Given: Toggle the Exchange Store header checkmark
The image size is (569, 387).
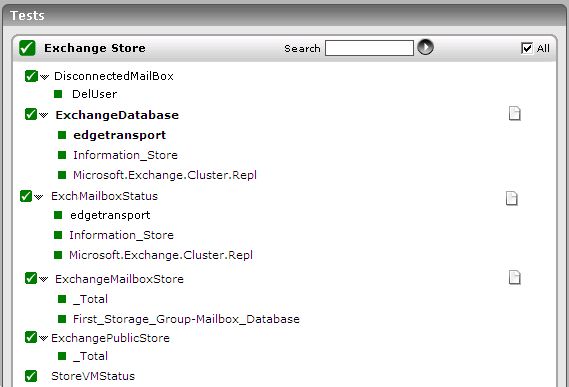Looking at the screenshot, I should coord(27,48).
